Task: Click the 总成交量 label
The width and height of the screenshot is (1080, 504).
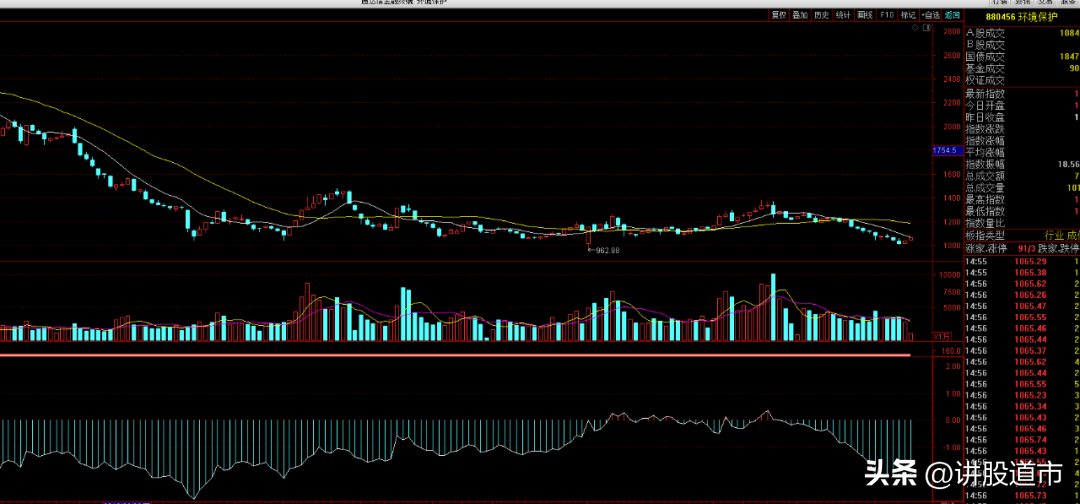Action: tap(985, 187)
